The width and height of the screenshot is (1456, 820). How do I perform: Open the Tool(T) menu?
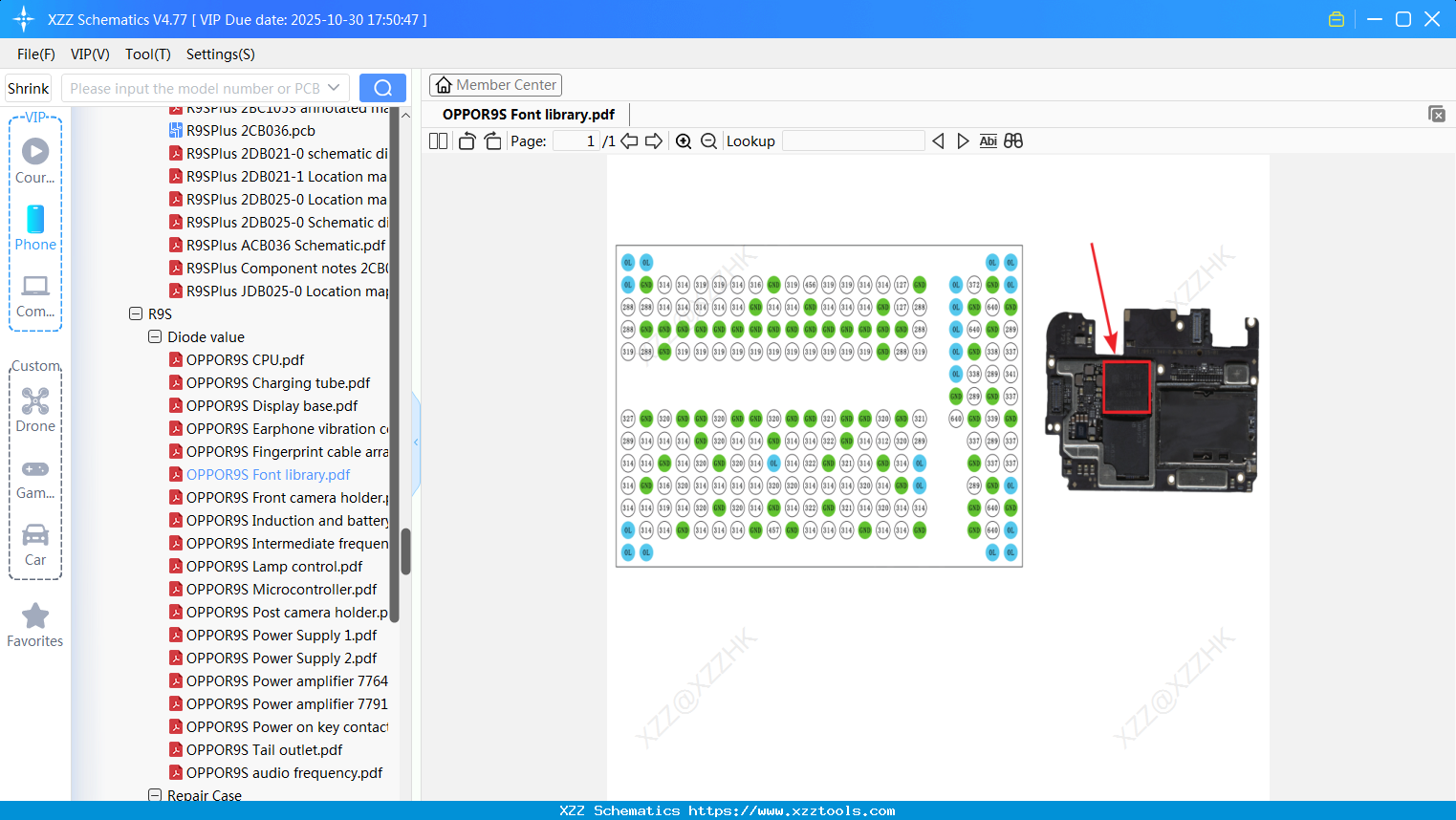[x=148, y=54]
